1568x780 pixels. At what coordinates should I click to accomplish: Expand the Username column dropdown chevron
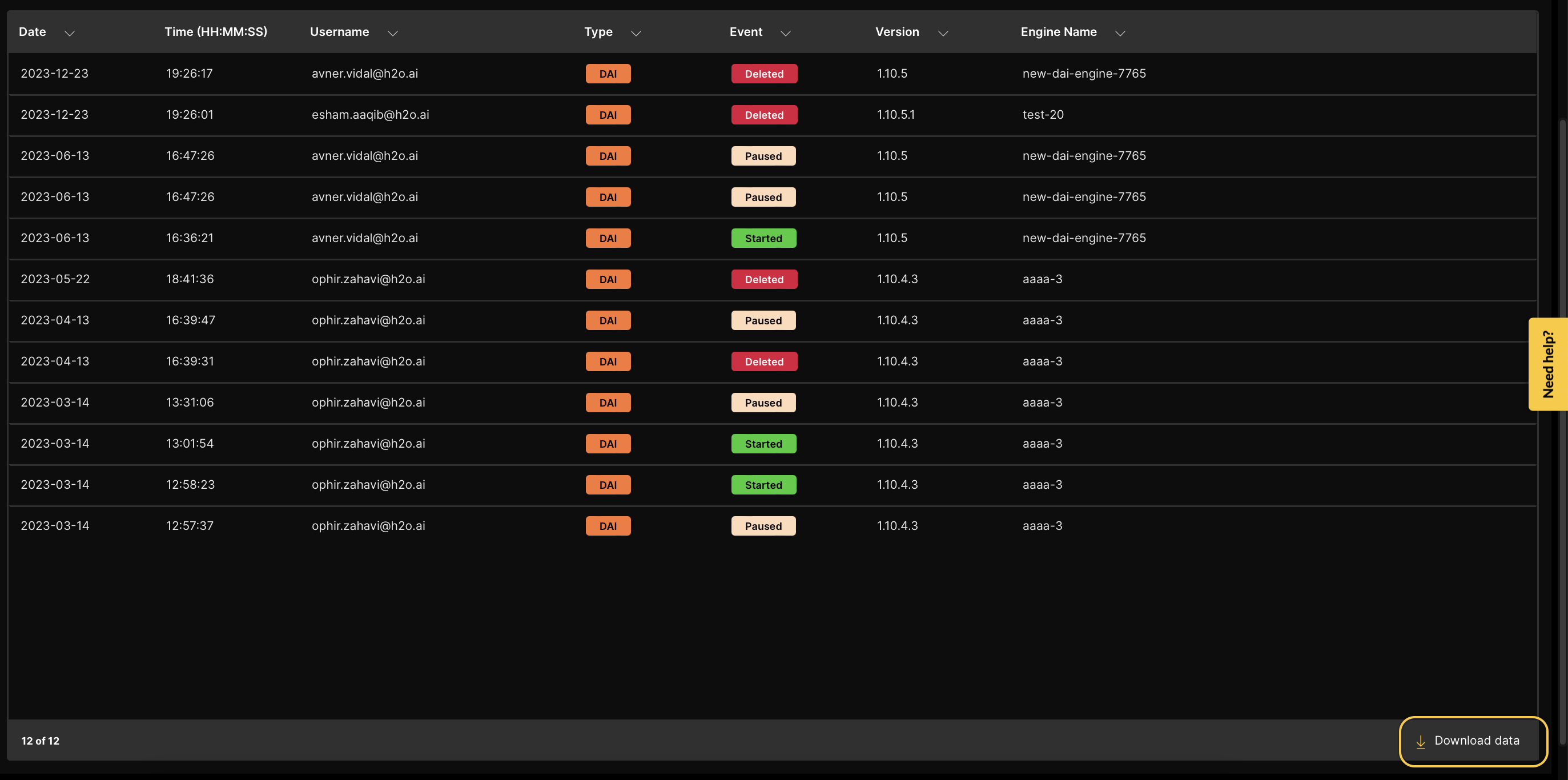(393, 34)
